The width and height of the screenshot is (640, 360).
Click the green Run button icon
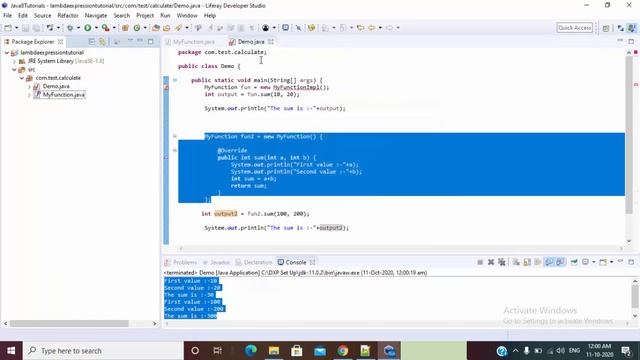point(88,28)
